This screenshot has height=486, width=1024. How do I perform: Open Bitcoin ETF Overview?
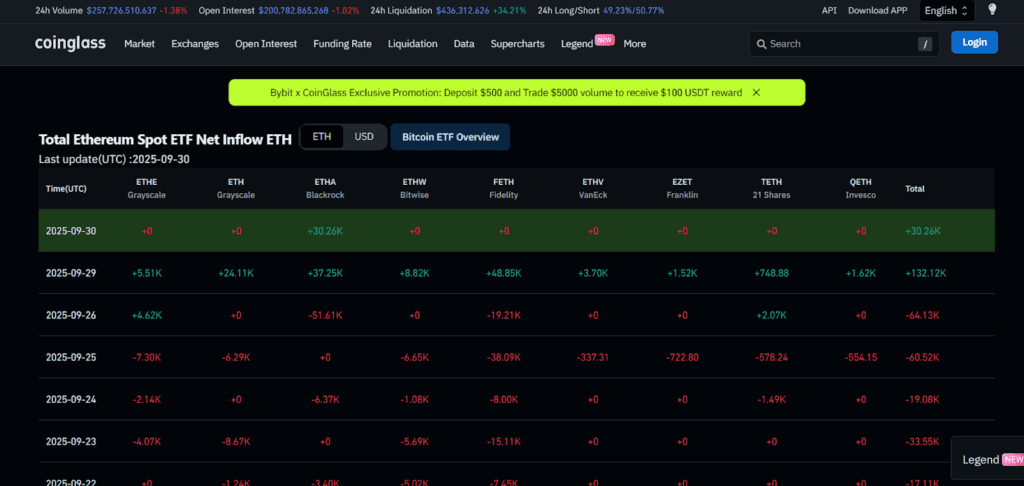pyautogui.click(x=450, y=137)
